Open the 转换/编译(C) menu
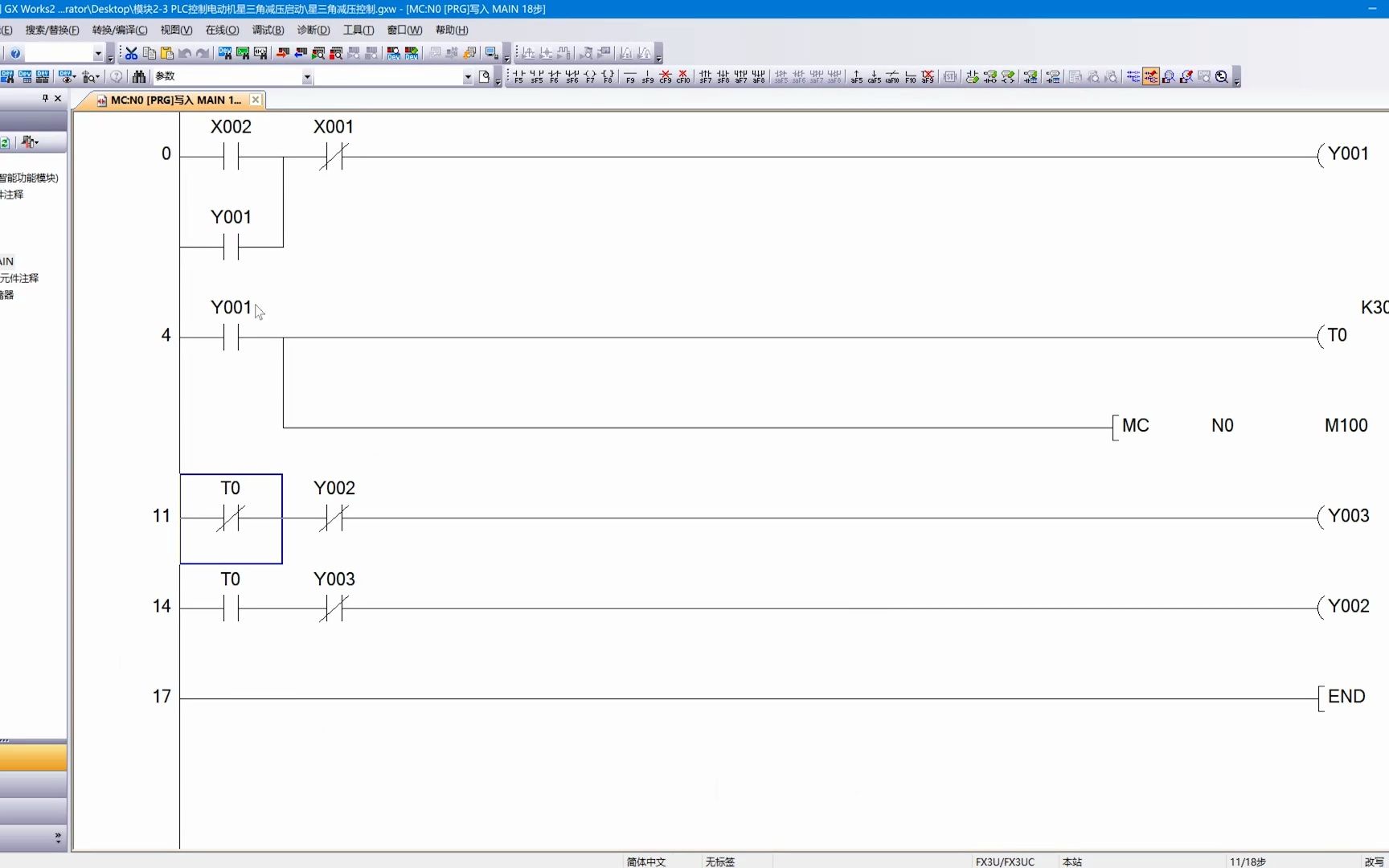This screenshot has height=868, width=1389. [x=120, y=30]
